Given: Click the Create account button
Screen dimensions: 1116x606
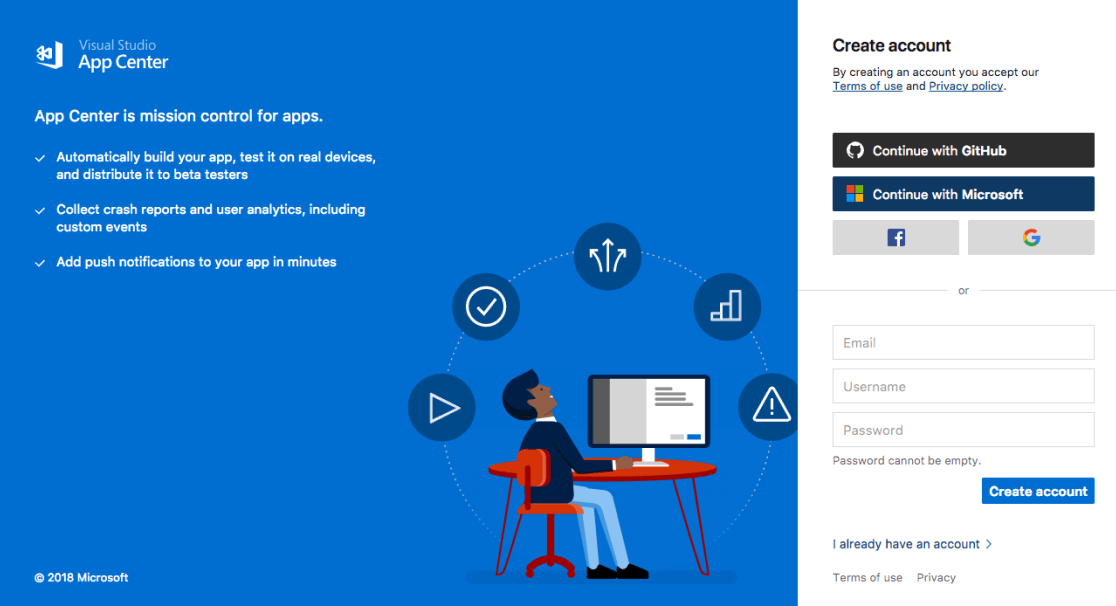Looking at the screenshot, I should pyautogui.click(x=1037, y=490).
